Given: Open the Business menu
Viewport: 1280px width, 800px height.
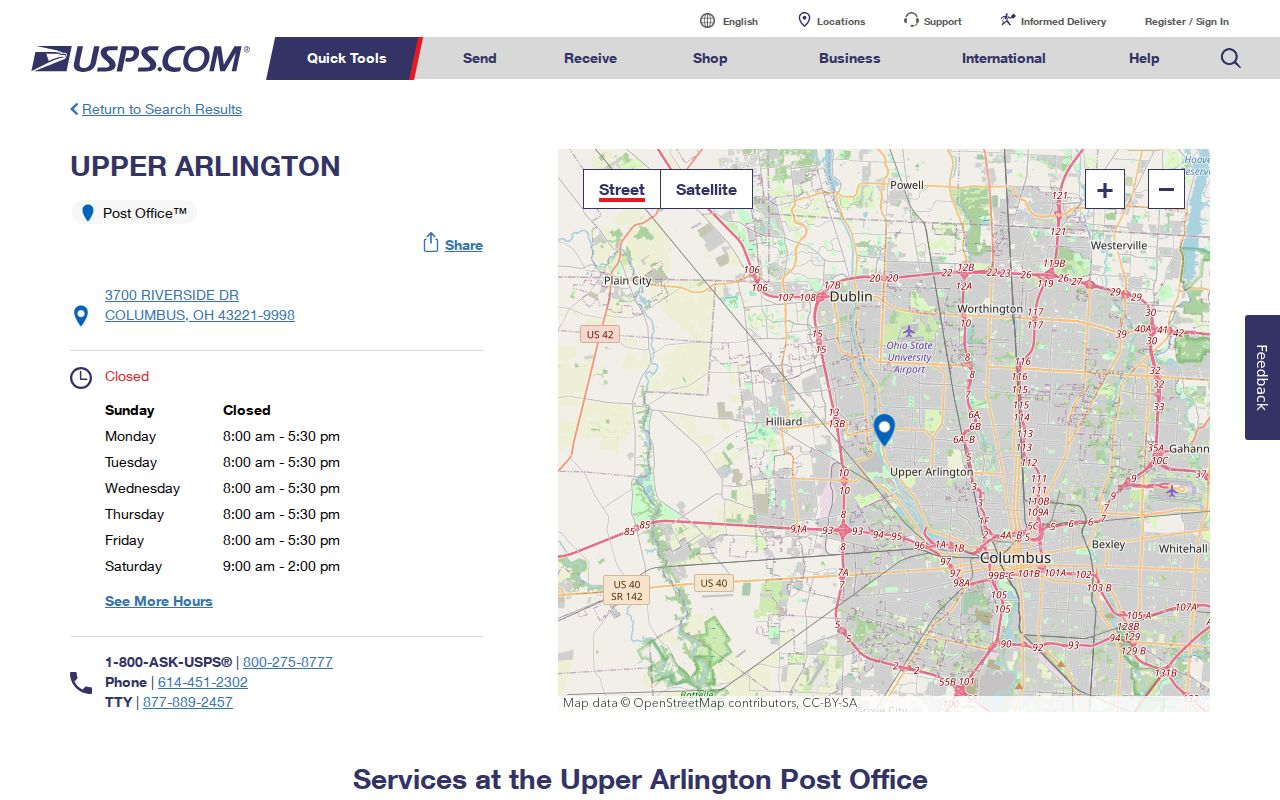Looking at the screenshot, I should click(850, 58).
